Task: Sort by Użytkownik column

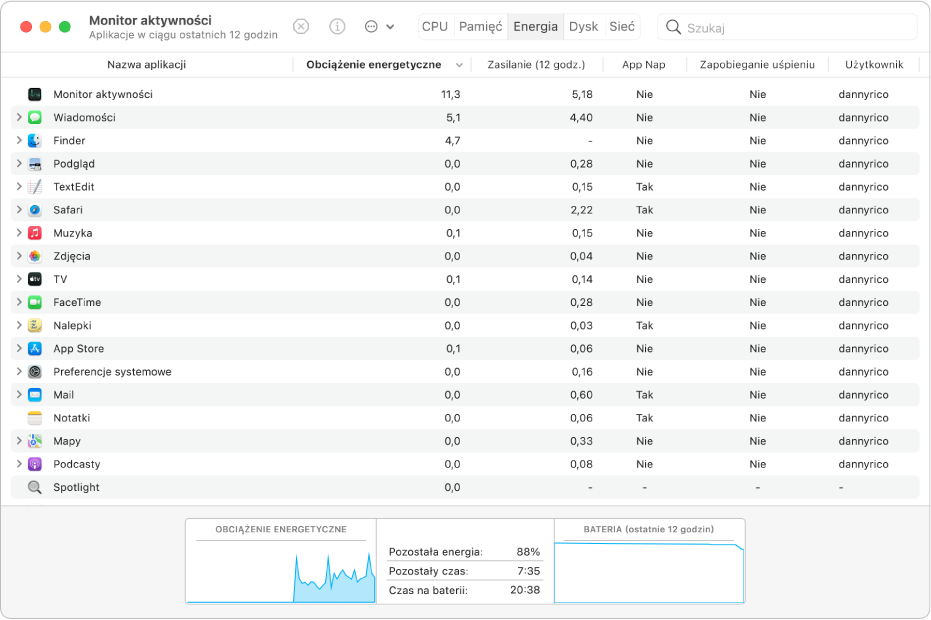Action: tap(874, 65)
